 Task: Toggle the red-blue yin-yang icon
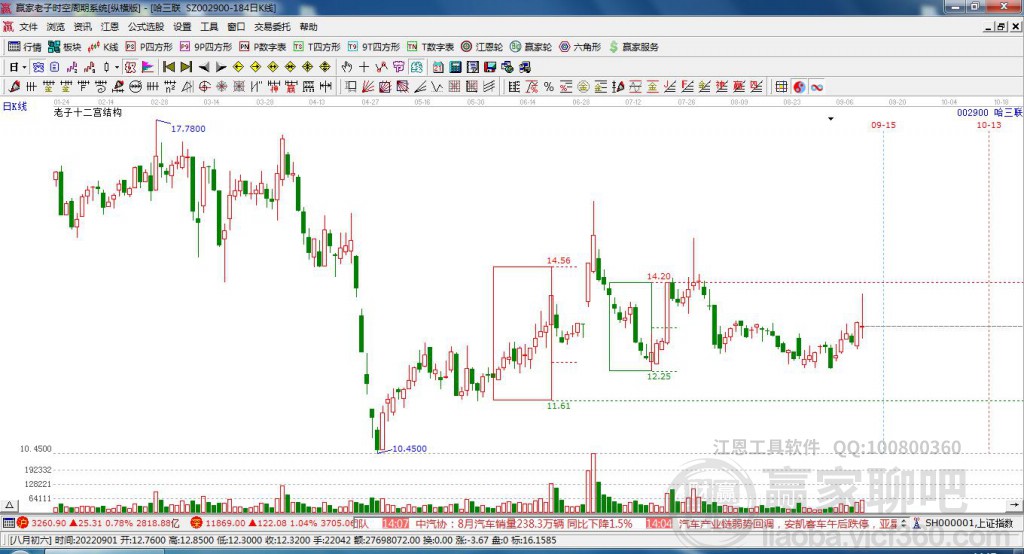tap(799, 86)
